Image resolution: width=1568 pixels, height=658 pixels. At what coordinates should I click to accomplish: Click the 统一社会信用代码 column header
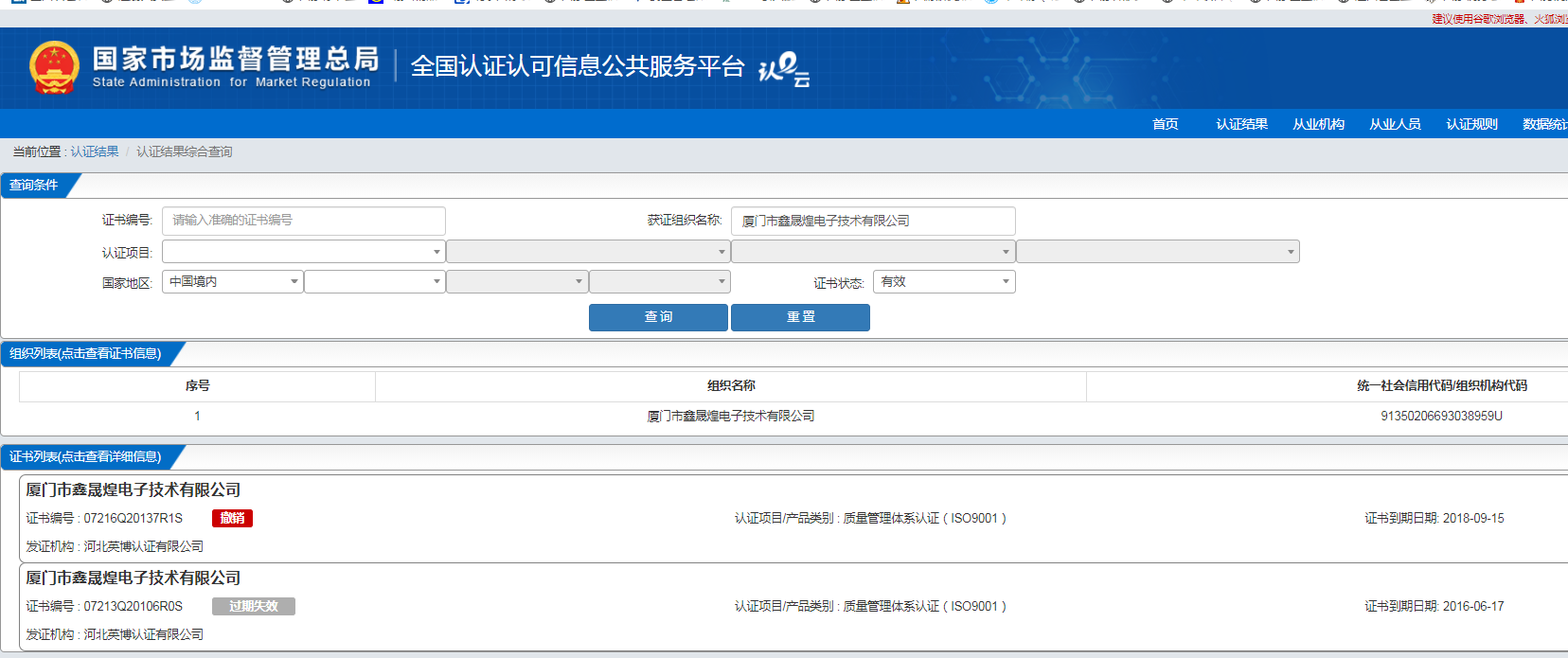[x=1441, y=386]
